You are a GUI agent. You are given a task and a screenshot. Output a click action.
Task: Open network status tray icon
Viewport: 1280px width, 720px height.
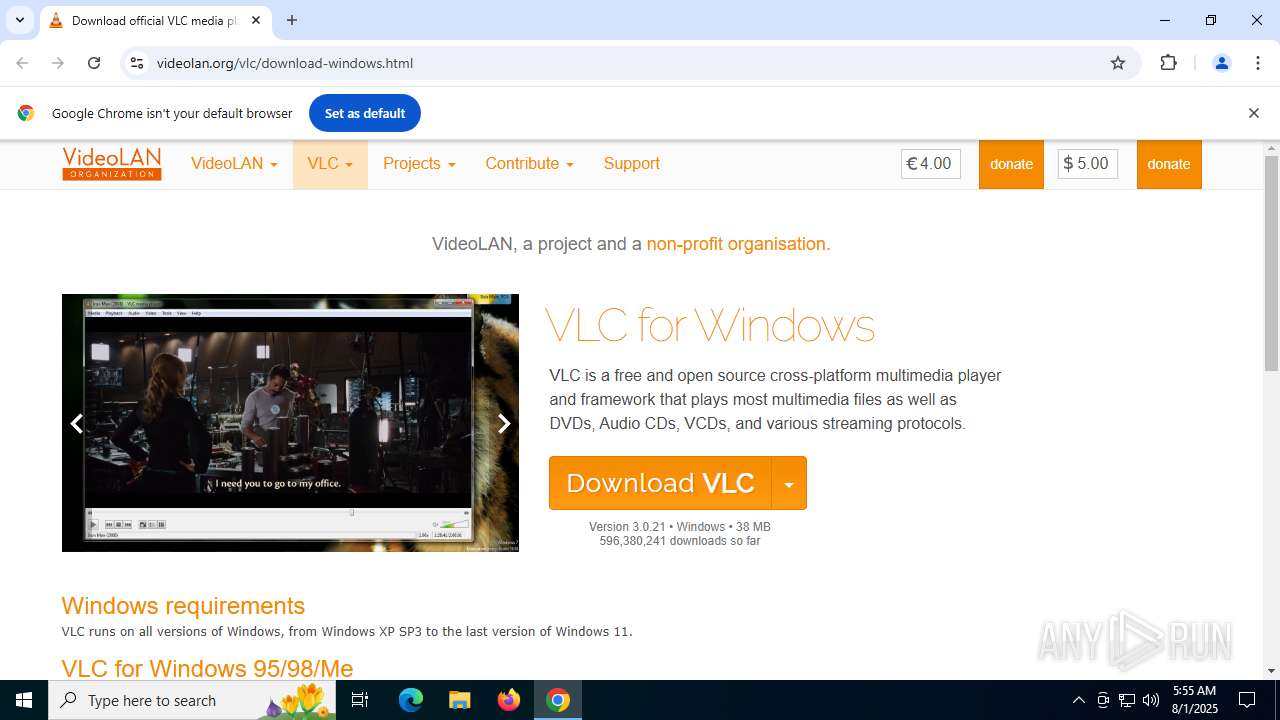[x=1127, y=700]
